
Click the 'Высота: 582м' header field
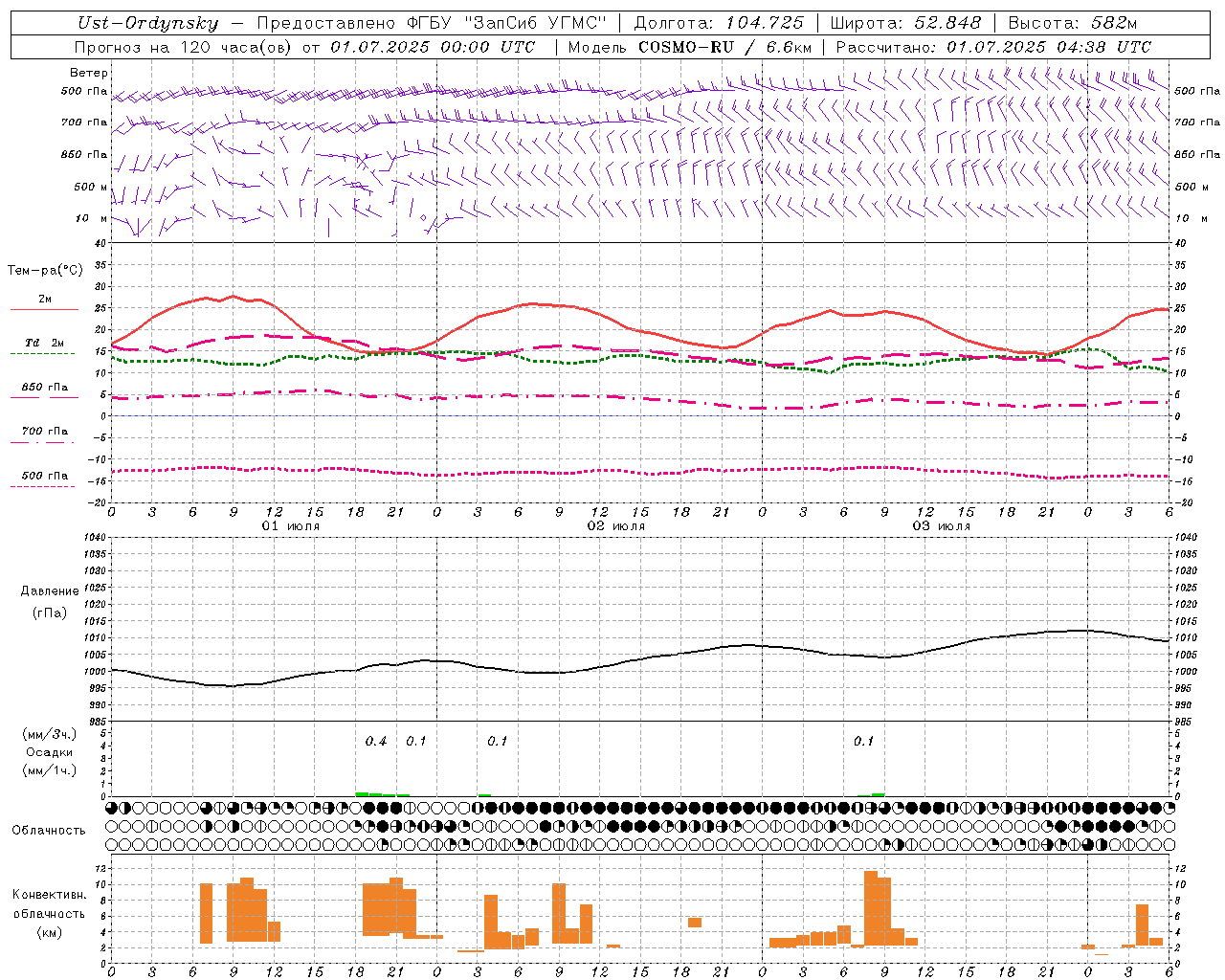tap(1073, 23)
